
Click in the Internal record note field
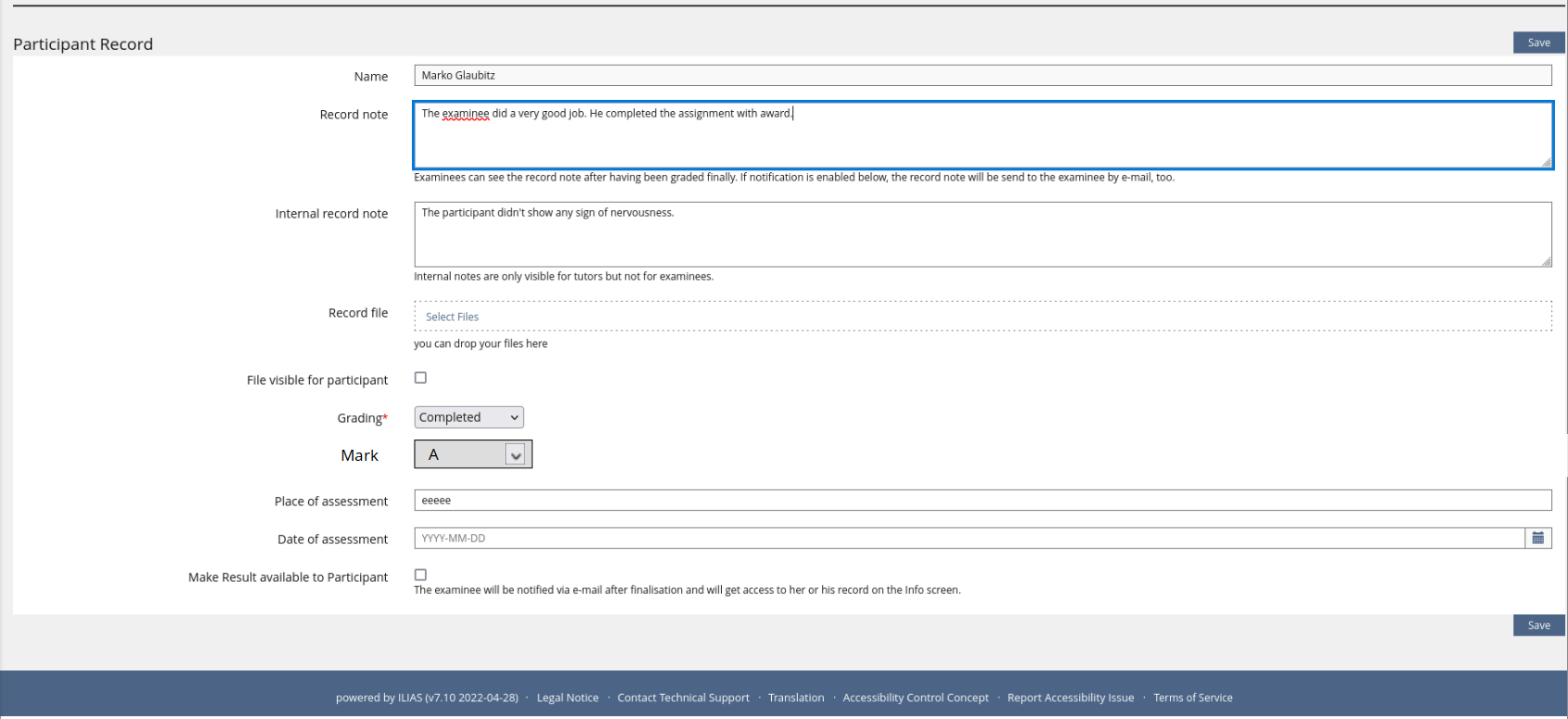982,236
